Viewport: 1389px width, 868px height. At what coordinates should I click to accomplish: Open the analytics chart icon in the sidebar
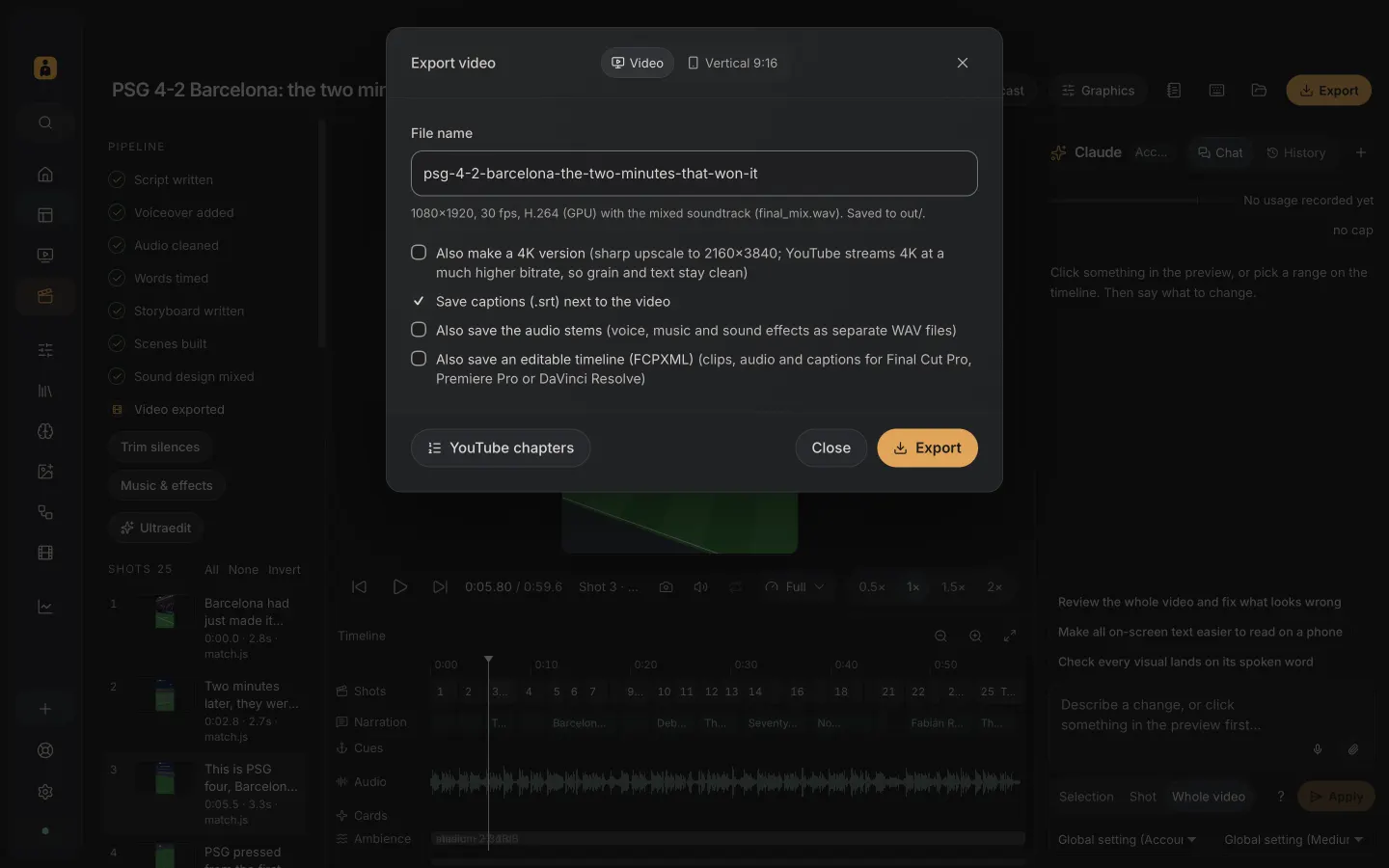click(x=45, y=607)
